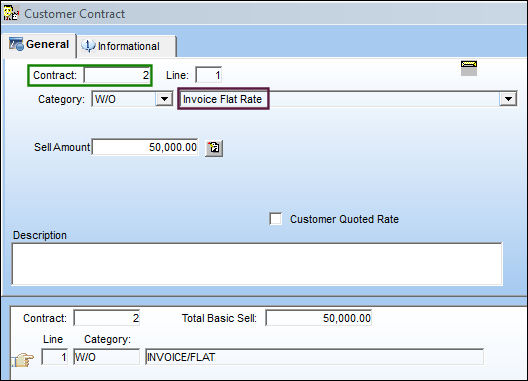Click inside the Description text box
Image resolution: width=528 pixels, height=381 pixels.
[x=257, y=264]
